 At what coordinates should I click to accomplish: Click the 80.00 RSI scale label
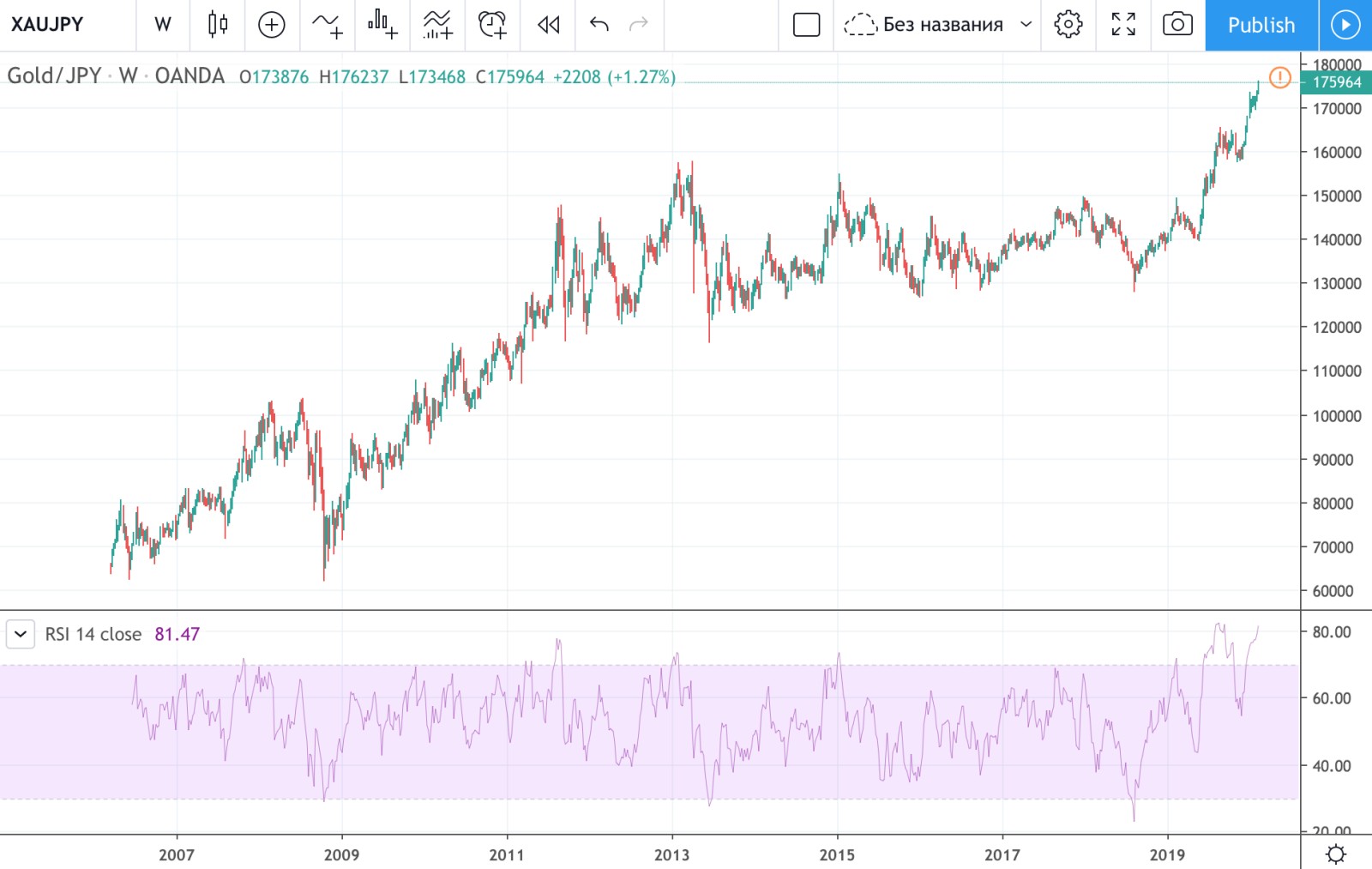1332,632
